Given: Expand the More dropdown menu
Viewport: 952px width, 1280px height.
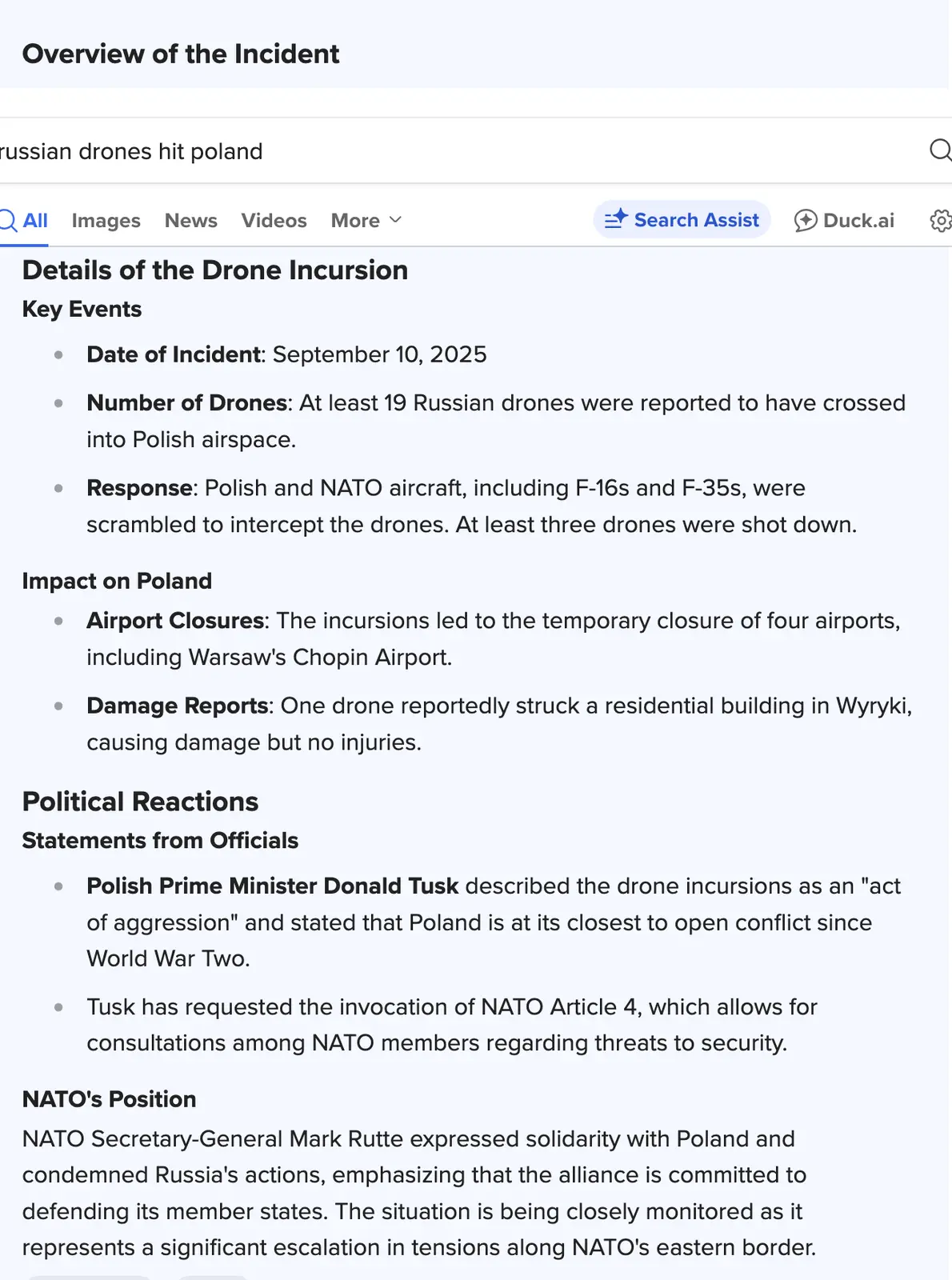Looking at the screenshot, I should point(356,221).
